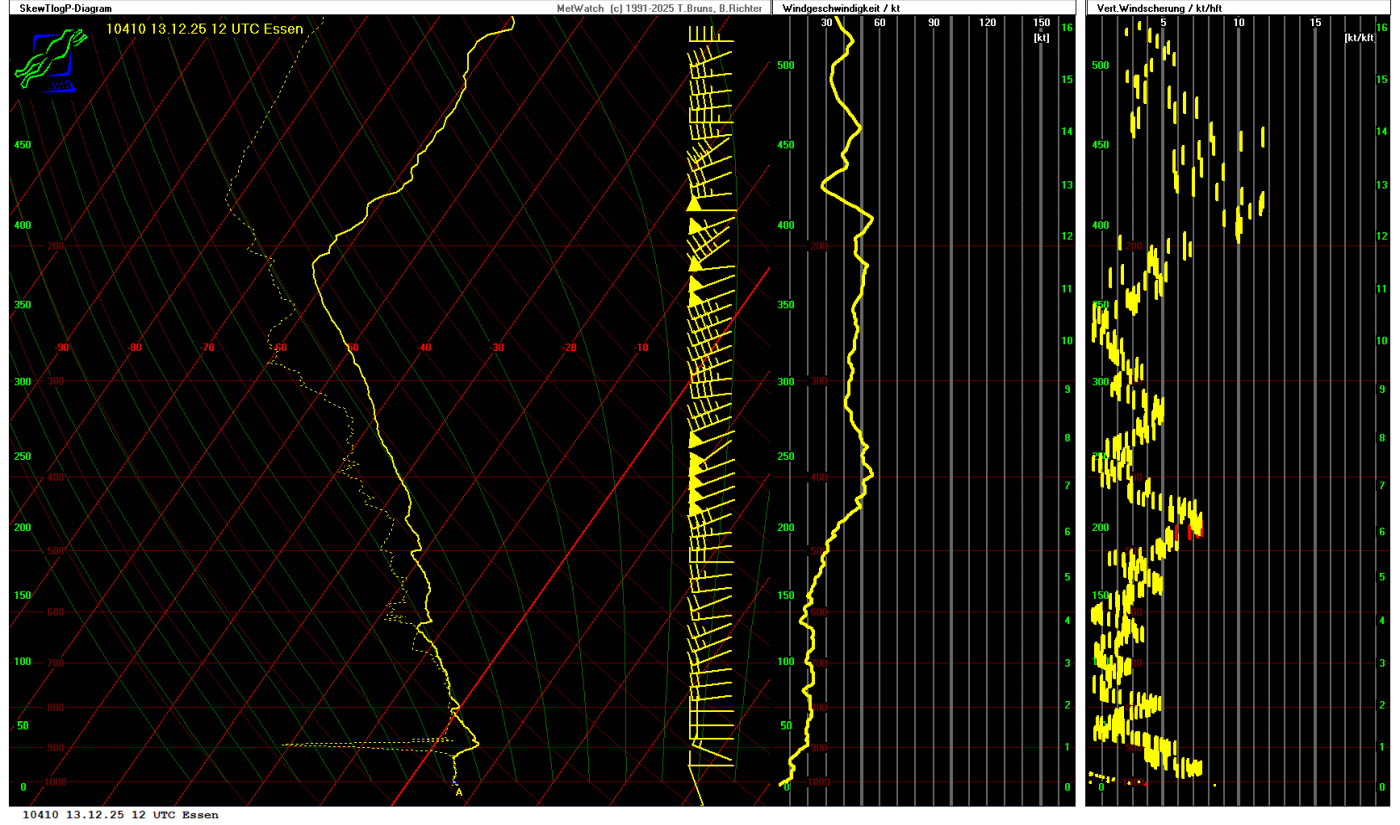
Task: Click the red -90 temperature label
Action: [62, 348]
